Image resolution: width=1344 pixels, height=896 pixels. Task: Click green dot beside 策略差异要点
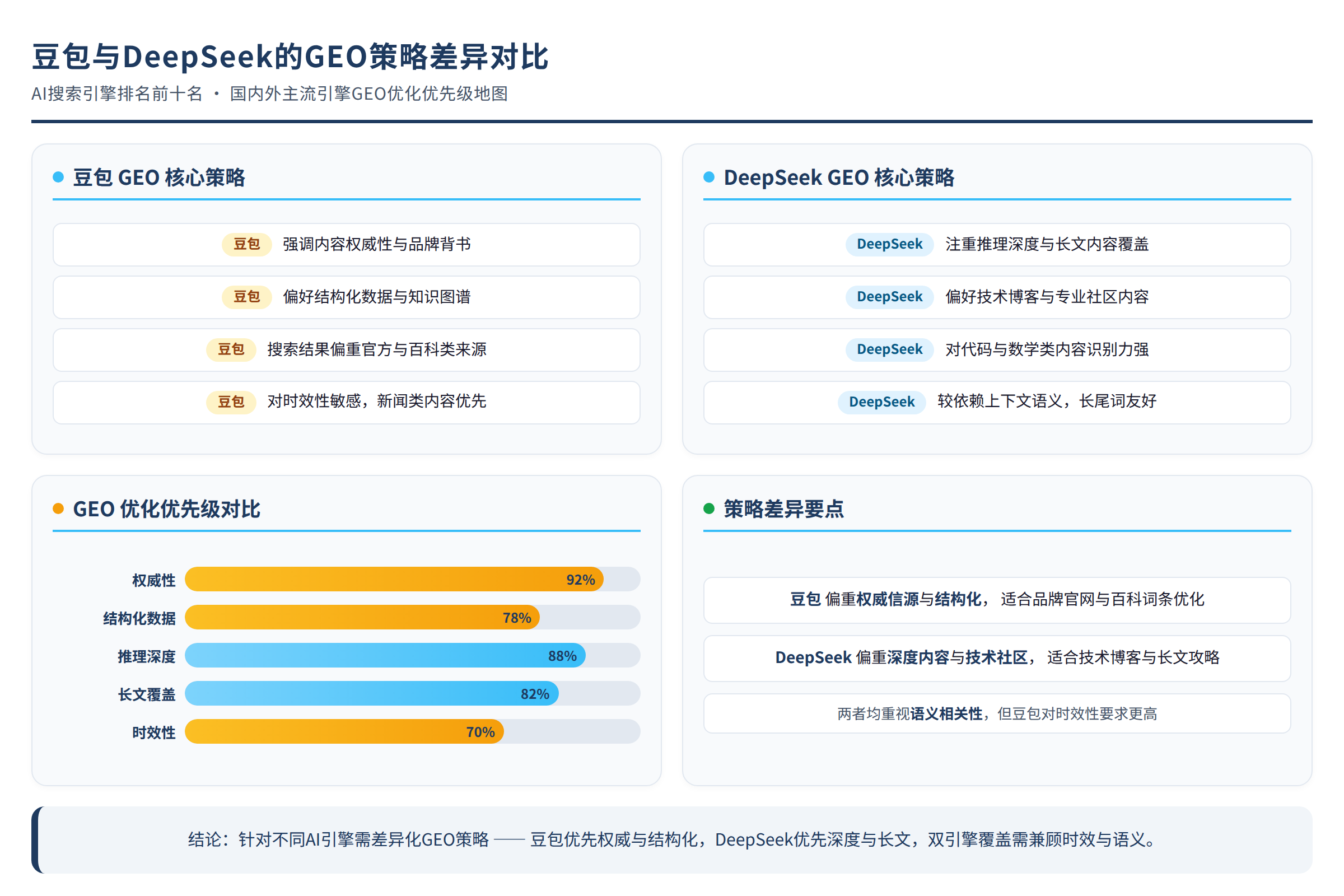[x=709, y=508]
